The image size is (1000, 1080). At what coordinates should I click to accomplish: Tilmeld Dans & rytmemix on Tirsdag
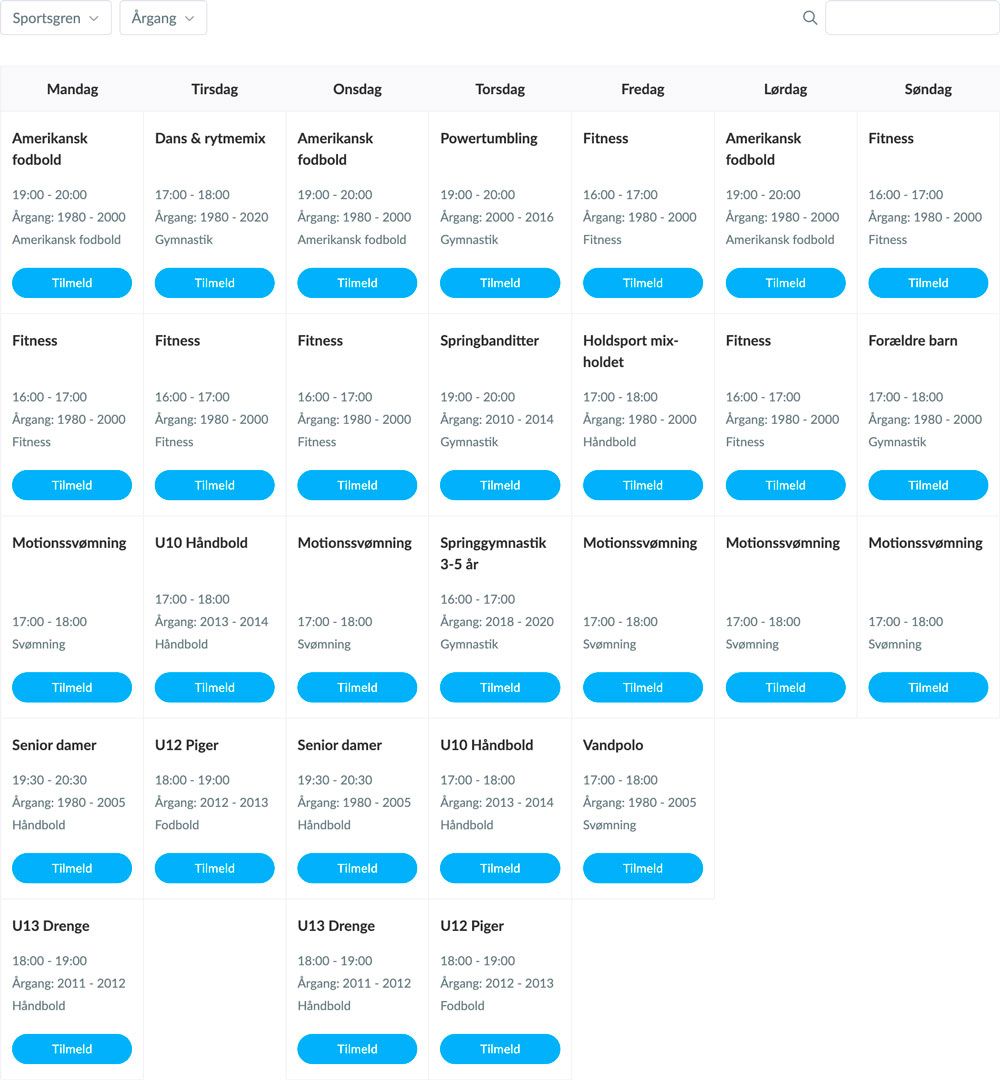215,283
